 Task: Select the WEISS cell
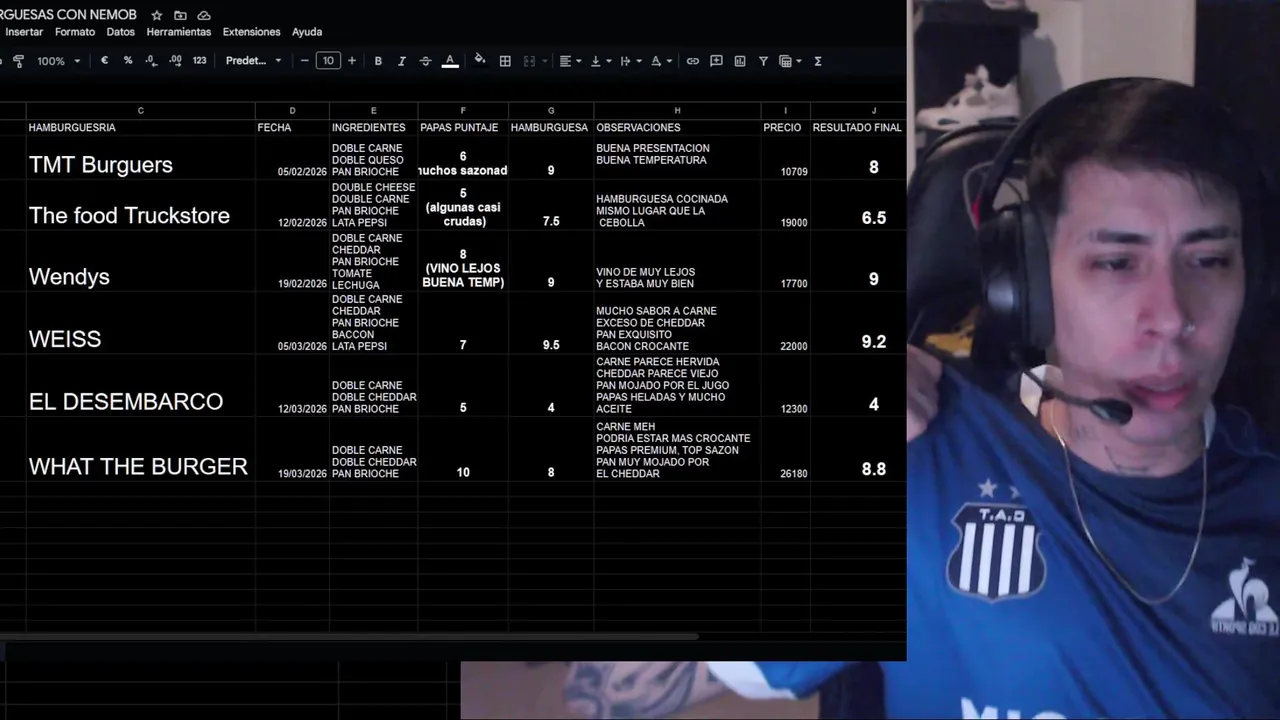click(x=140, y=323)
